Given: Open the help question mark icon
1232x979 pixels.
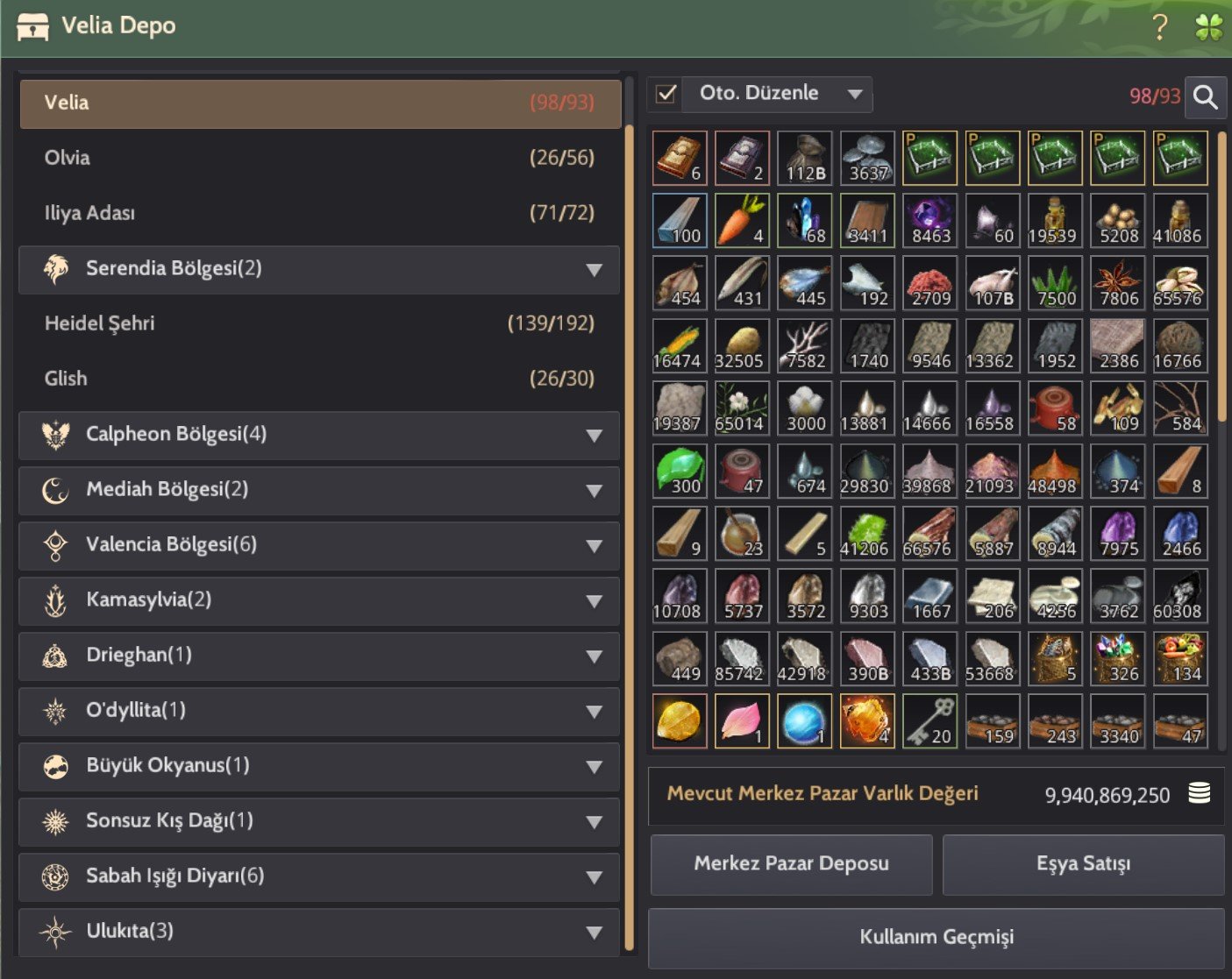Looking at the screenshot, I should [1160, 27].
